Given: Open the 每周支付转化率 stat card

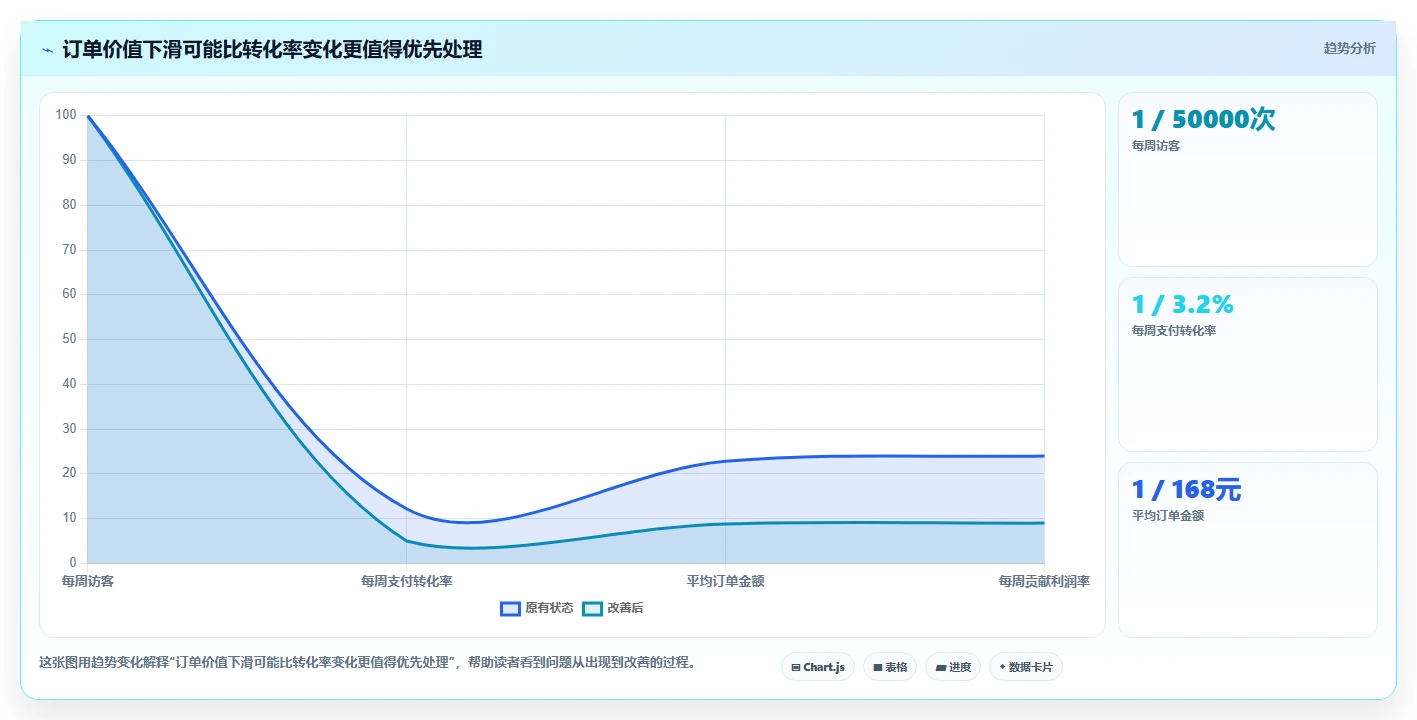Looking at the screenshot, I should tap(1247, 365).
